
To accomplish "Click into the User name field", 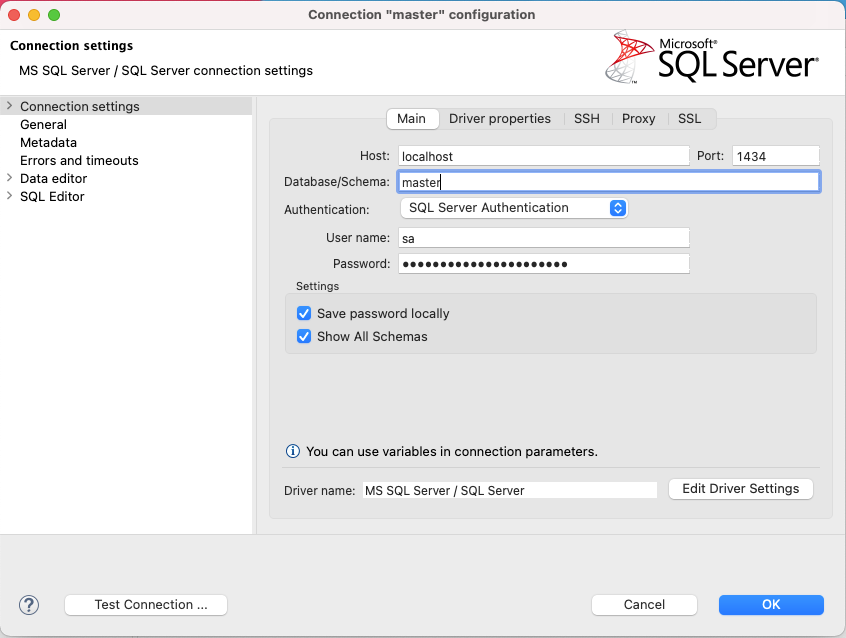I will (543, 238).
